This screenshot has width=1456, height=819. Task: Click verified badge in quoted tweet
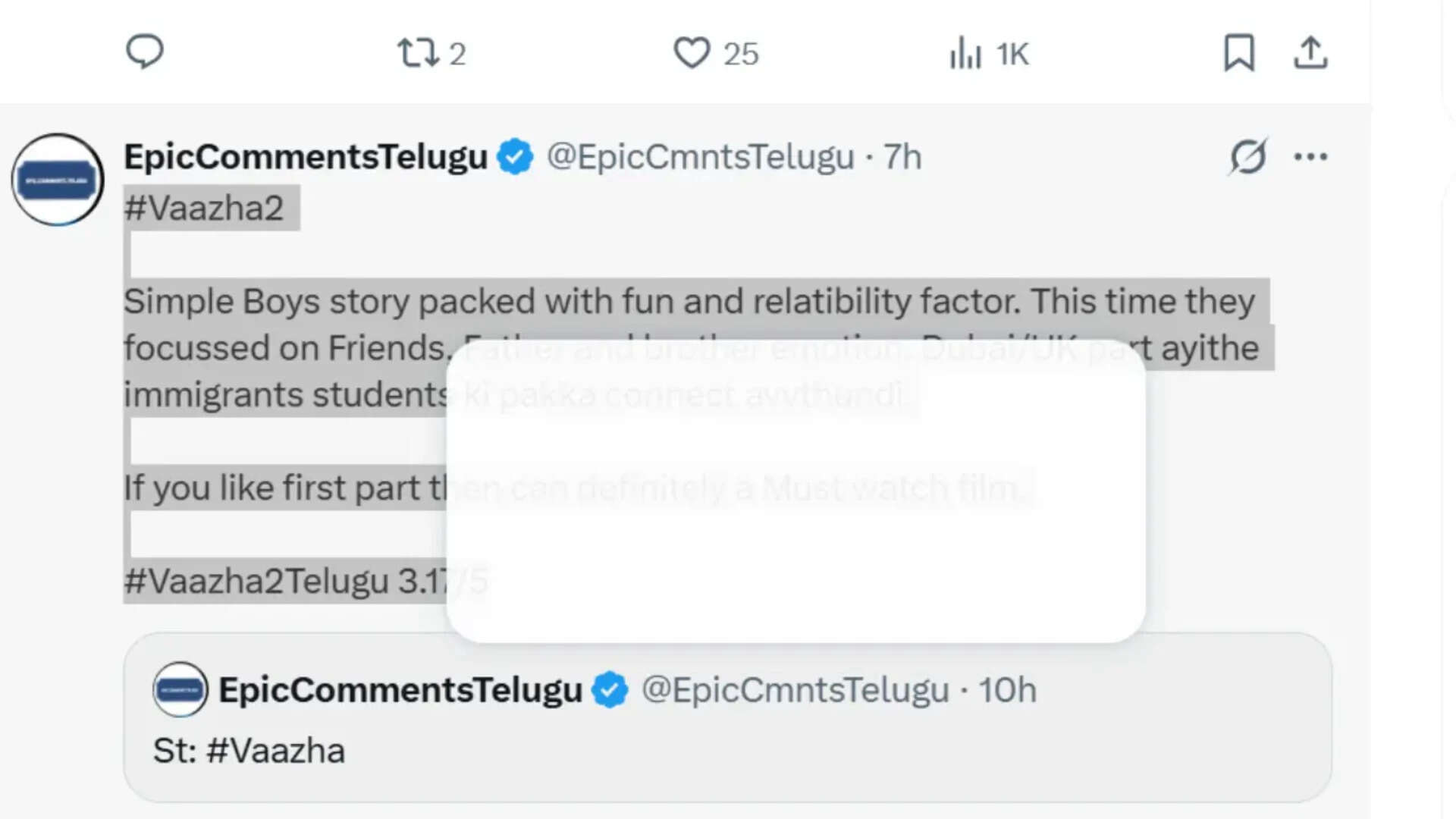610,690
